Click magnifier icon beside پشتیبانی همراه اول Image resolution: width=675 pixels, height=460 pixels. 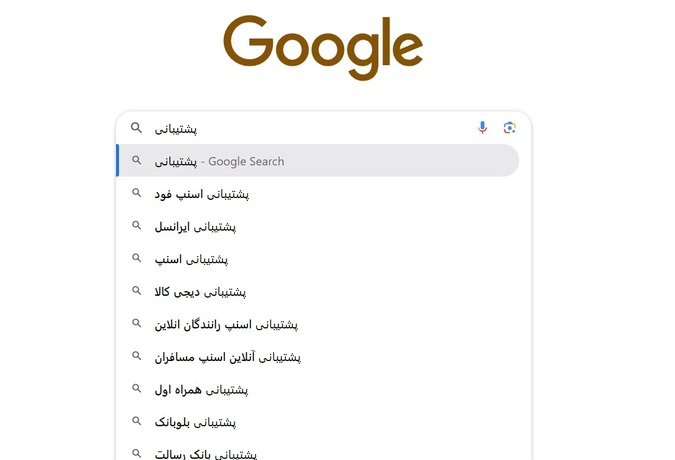click(136, 388)
